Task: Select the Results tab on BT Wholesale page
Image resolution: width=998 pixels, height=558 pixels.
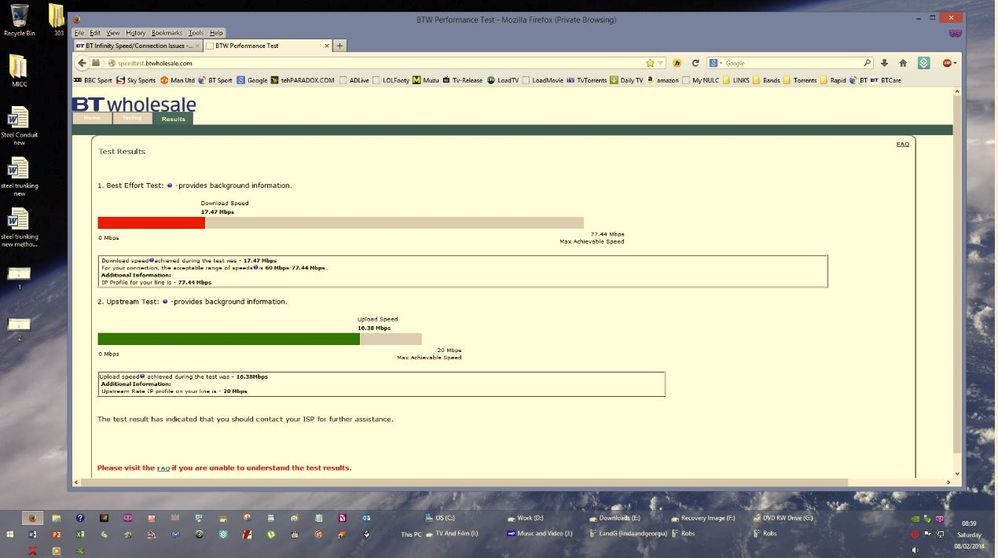Action: tap(173, 119)
